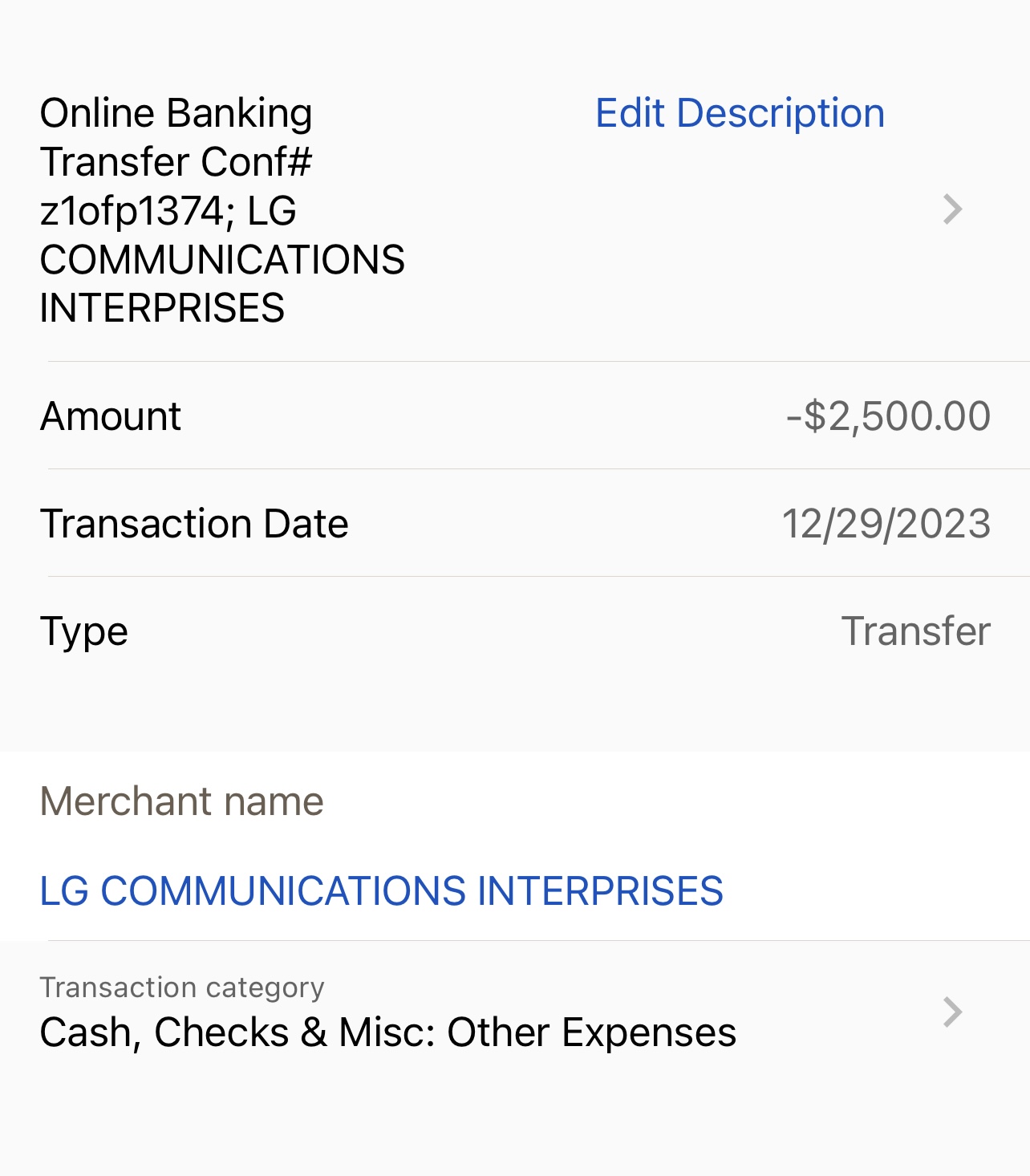Tap the Edit Description link
This screenshot has height=1176, width=1030.
(739, 113)
